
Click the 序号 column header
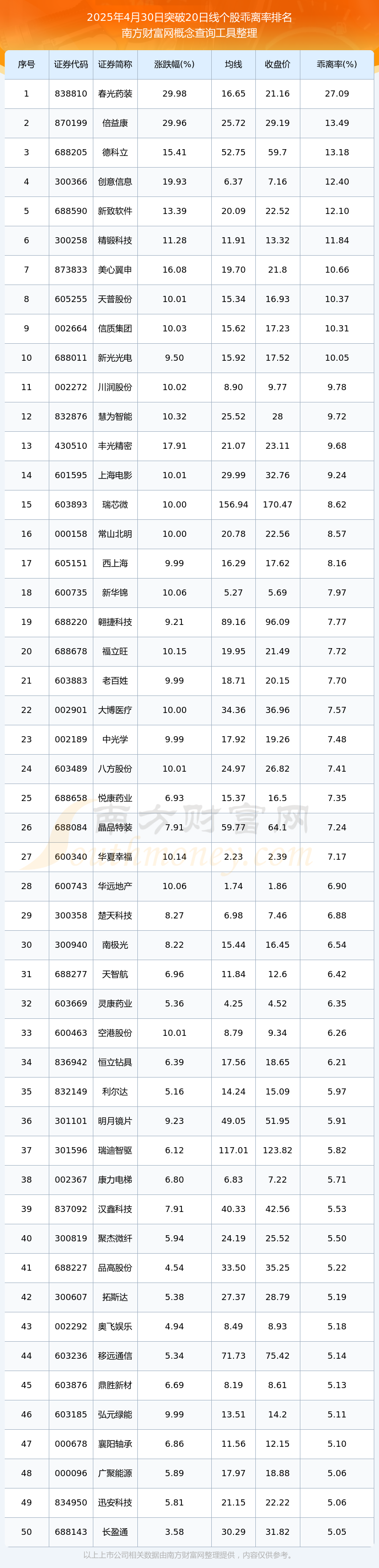pos(26,64)
